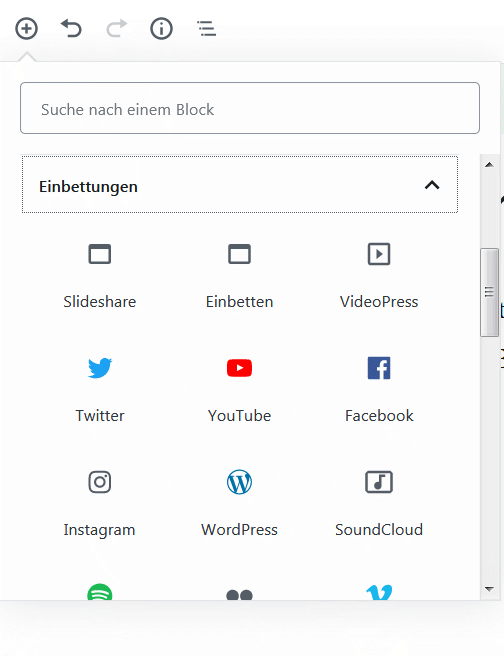
Task: Click the greyed-out Redo arrow
Action: pos(116,28)
